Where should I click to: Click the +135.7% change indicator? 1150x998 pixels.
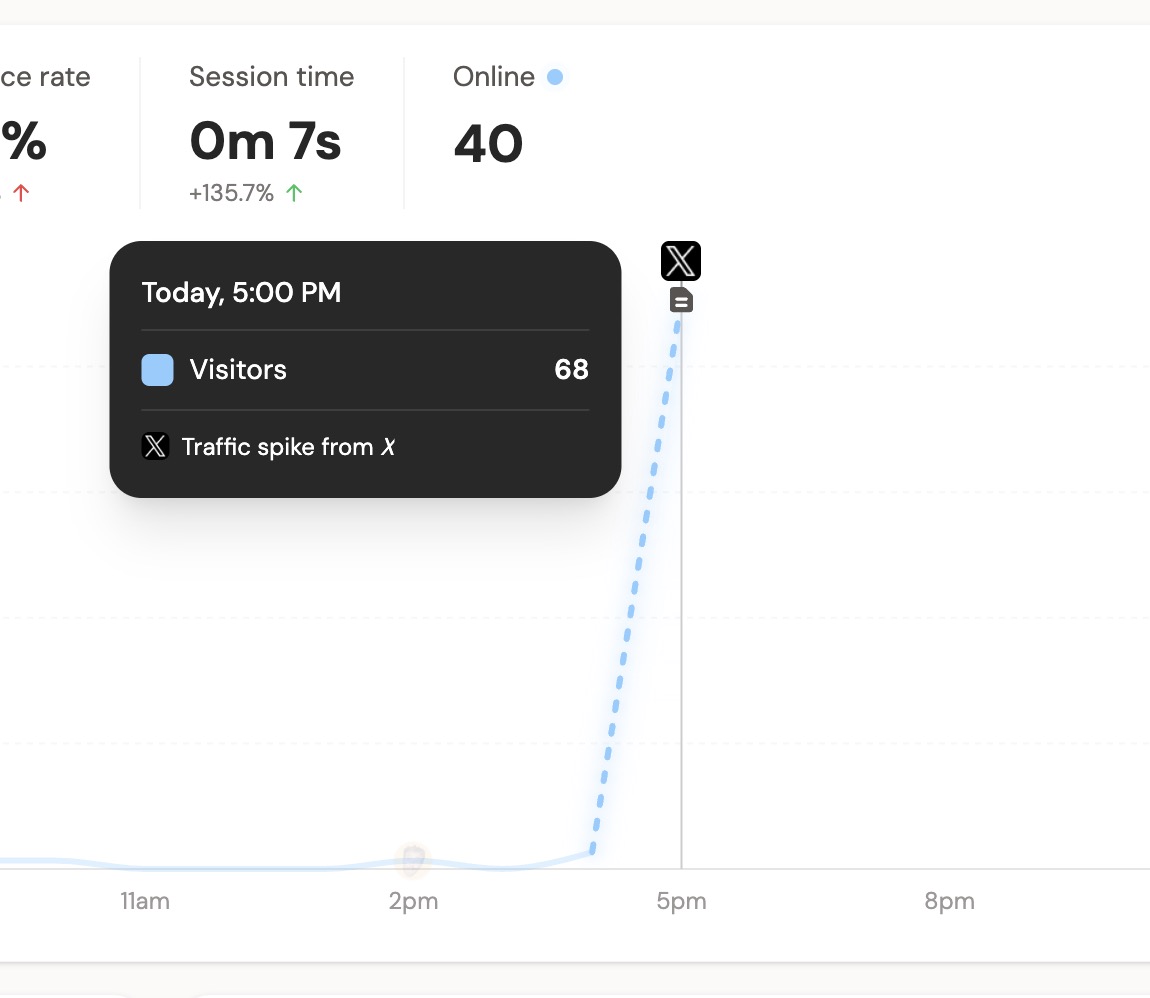pos(231,193)
